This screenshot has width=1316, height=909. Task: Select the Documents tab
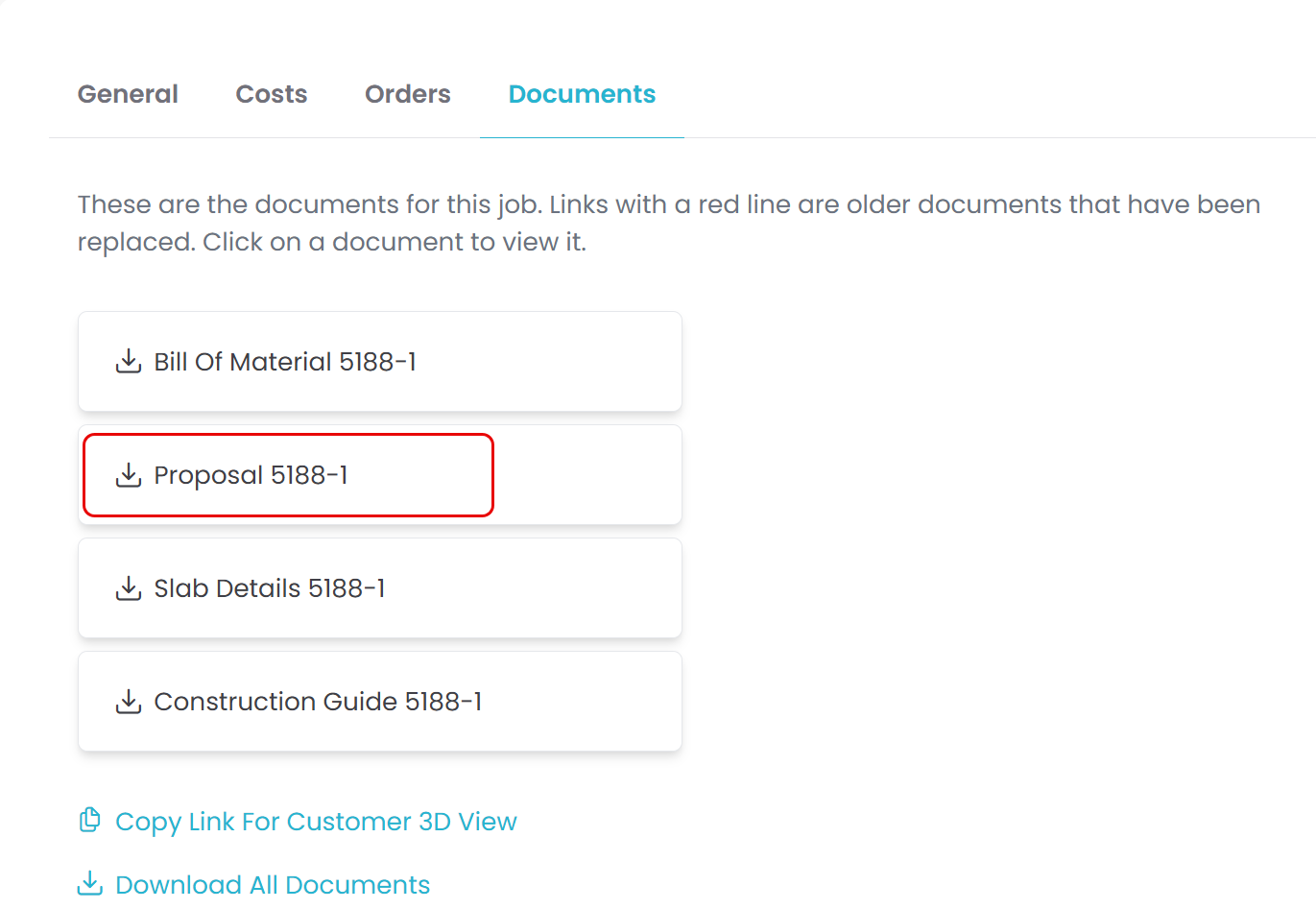[x=582, y=94]
